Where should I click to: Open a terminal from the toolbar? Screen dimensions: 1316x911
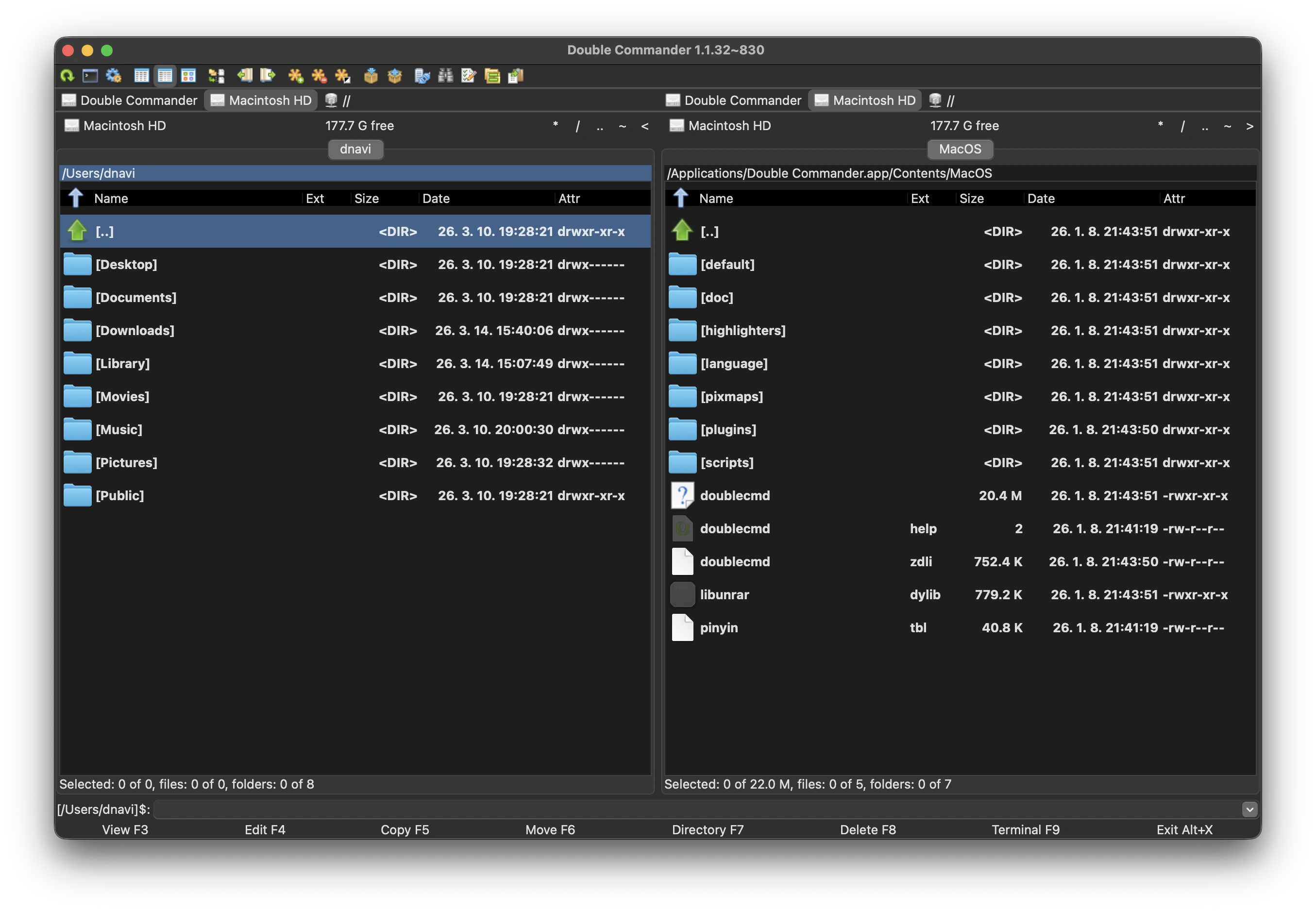point(90,75)
